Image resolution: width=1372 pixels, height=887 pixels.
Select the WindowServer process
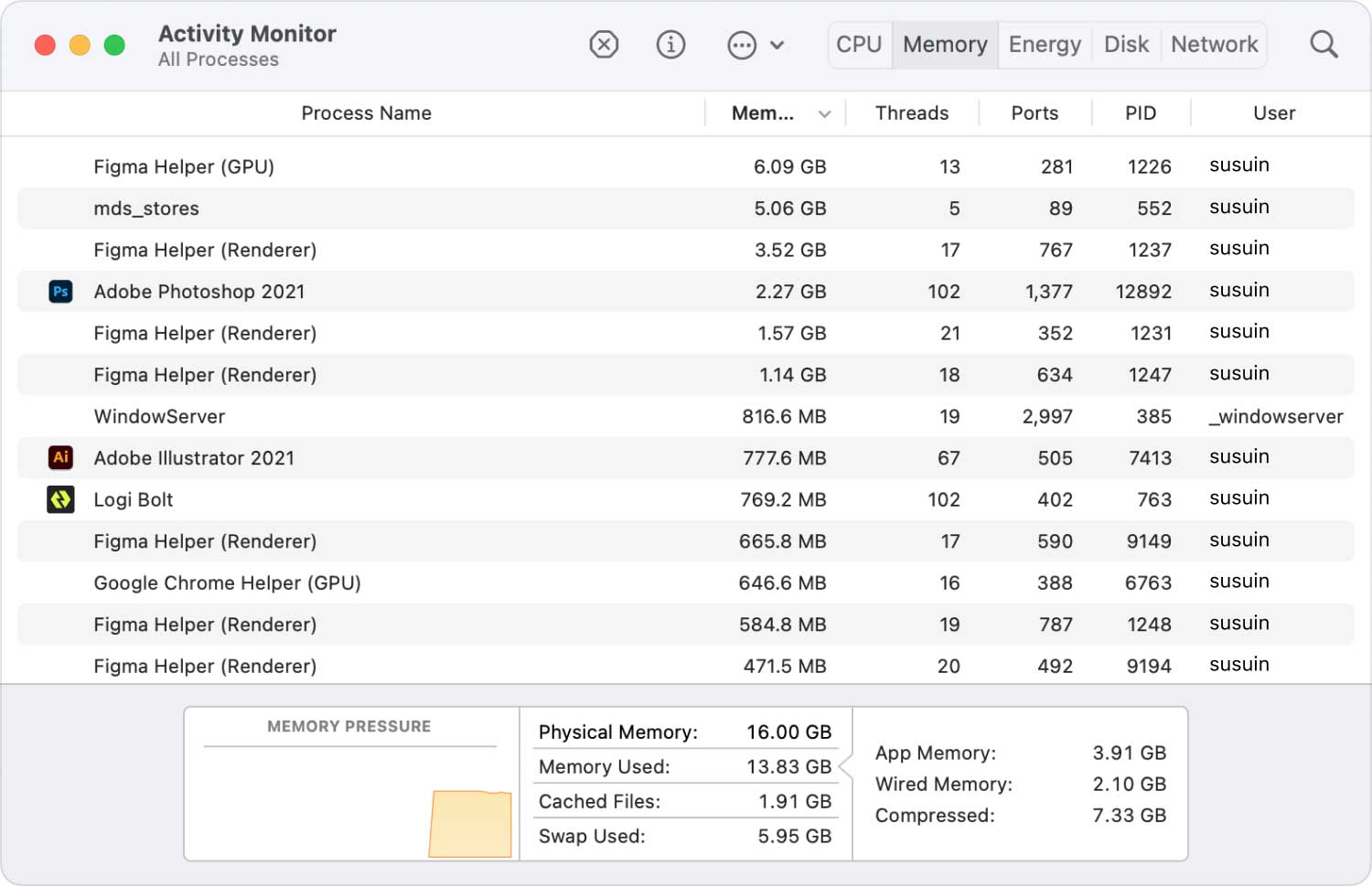pos(686,416)
